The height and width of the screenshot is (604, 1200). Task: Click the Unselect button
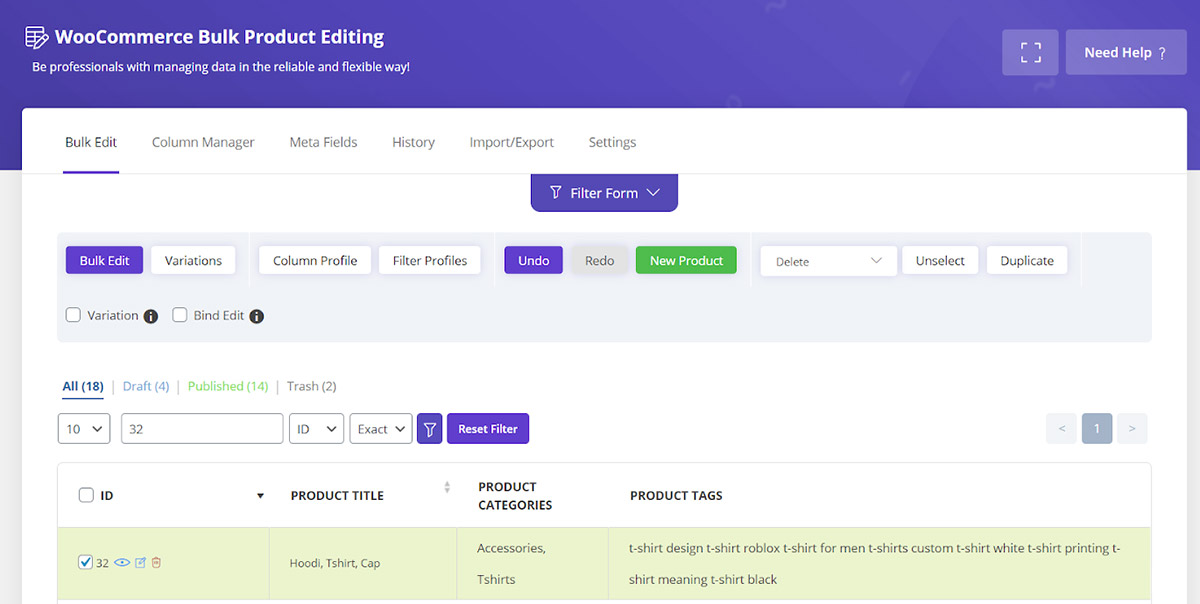coord(940,260)
